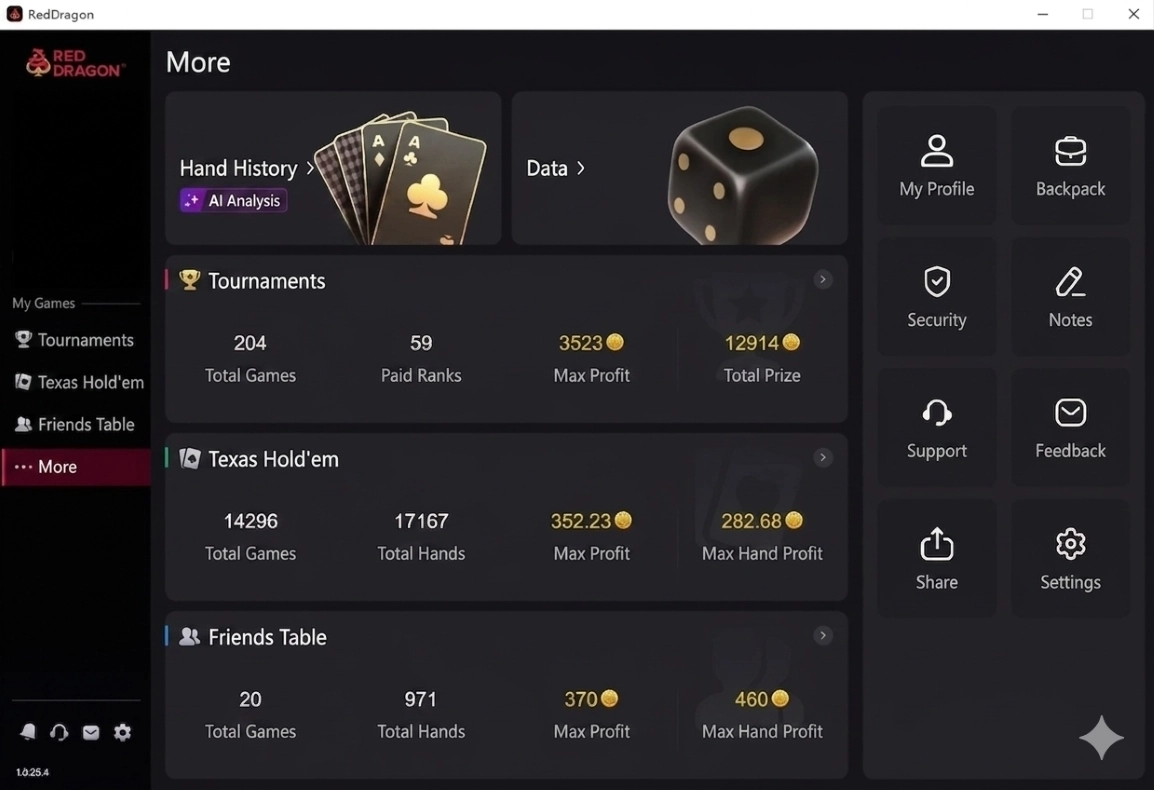The width and height of the screenshot is (1154, 790).
Task: Open the Share tile
Action: click(x=936, y=559)
